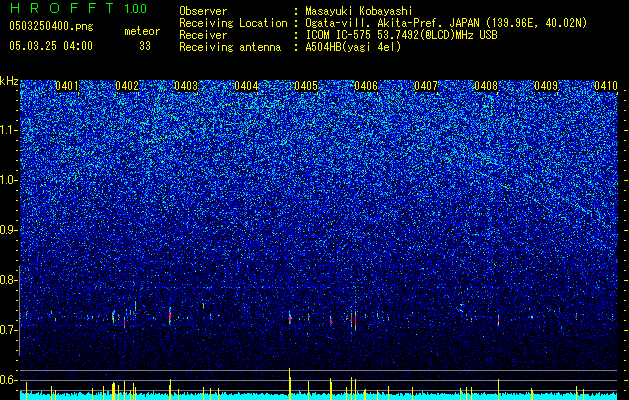
Task: Click the 0408 time marker
Action: tap(486, 86)
